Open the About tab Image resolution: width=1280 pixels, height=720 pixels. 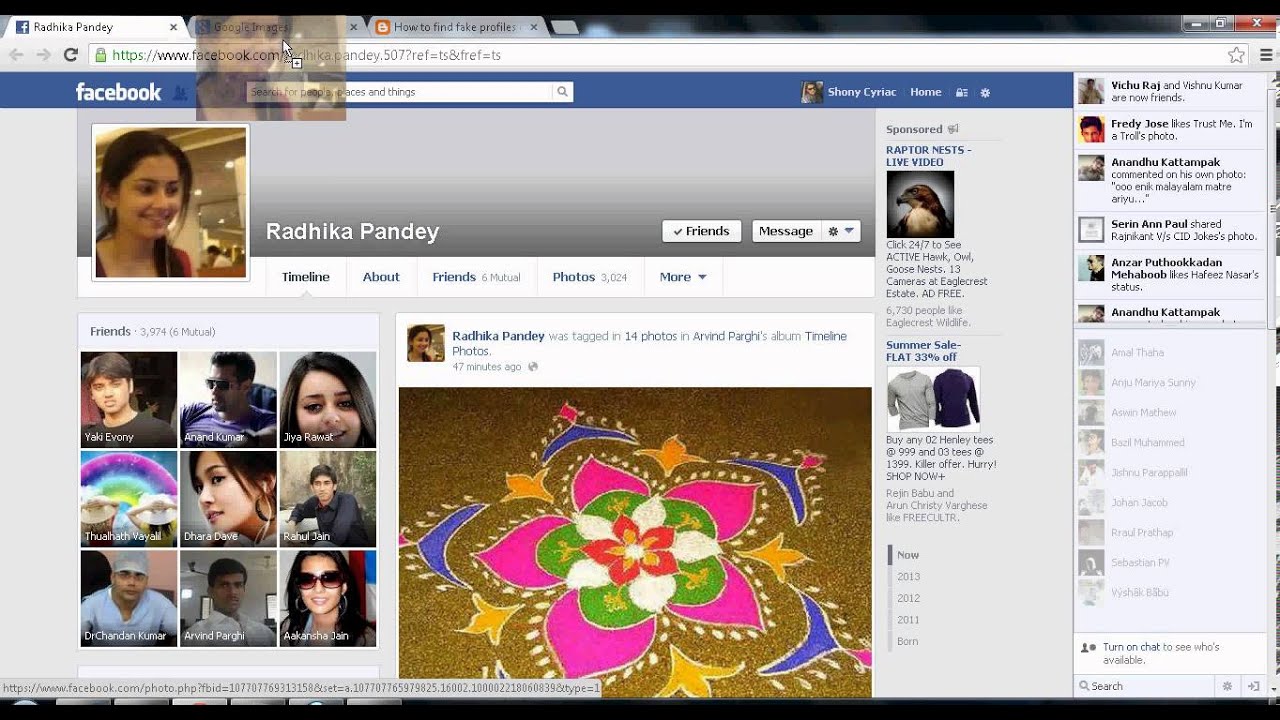pos(381,277)
